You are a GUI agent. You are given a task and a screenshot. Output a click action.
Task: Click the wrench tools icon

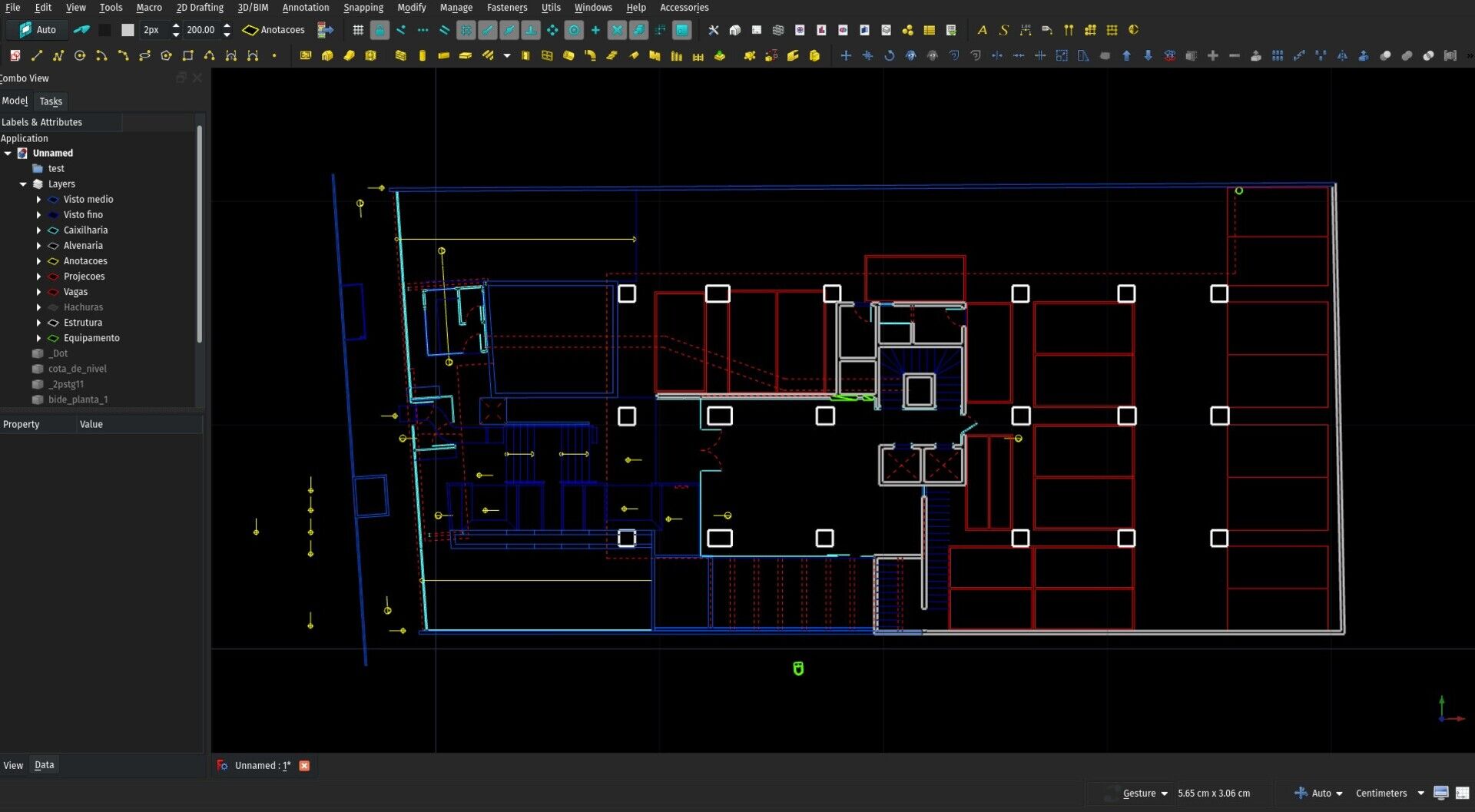(713, 30)
